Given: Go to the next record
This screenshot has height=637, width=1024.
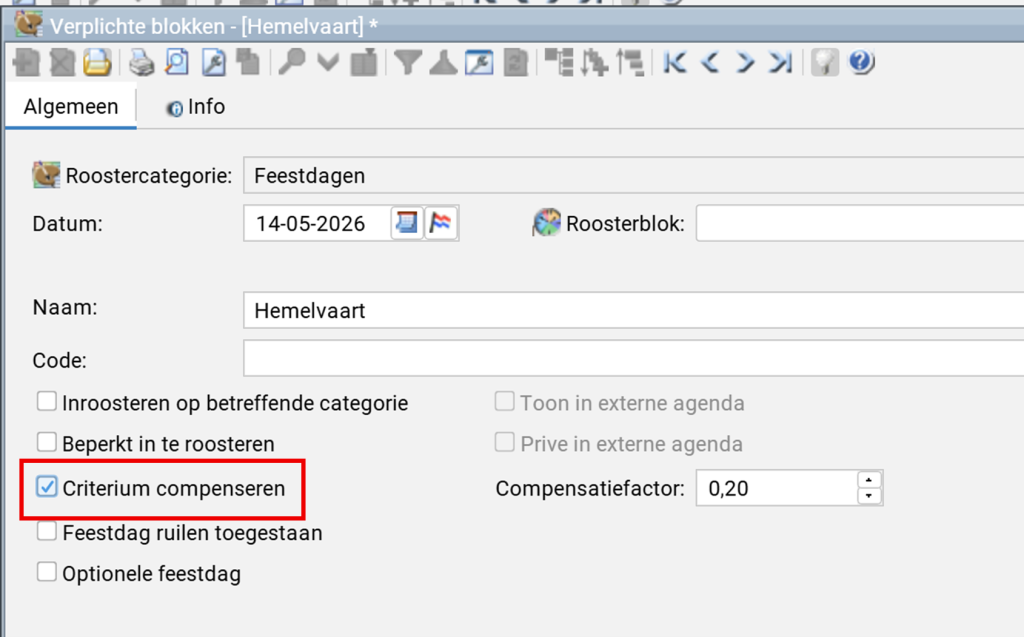Looking at the screenshot, I should (x=745, y=64).
